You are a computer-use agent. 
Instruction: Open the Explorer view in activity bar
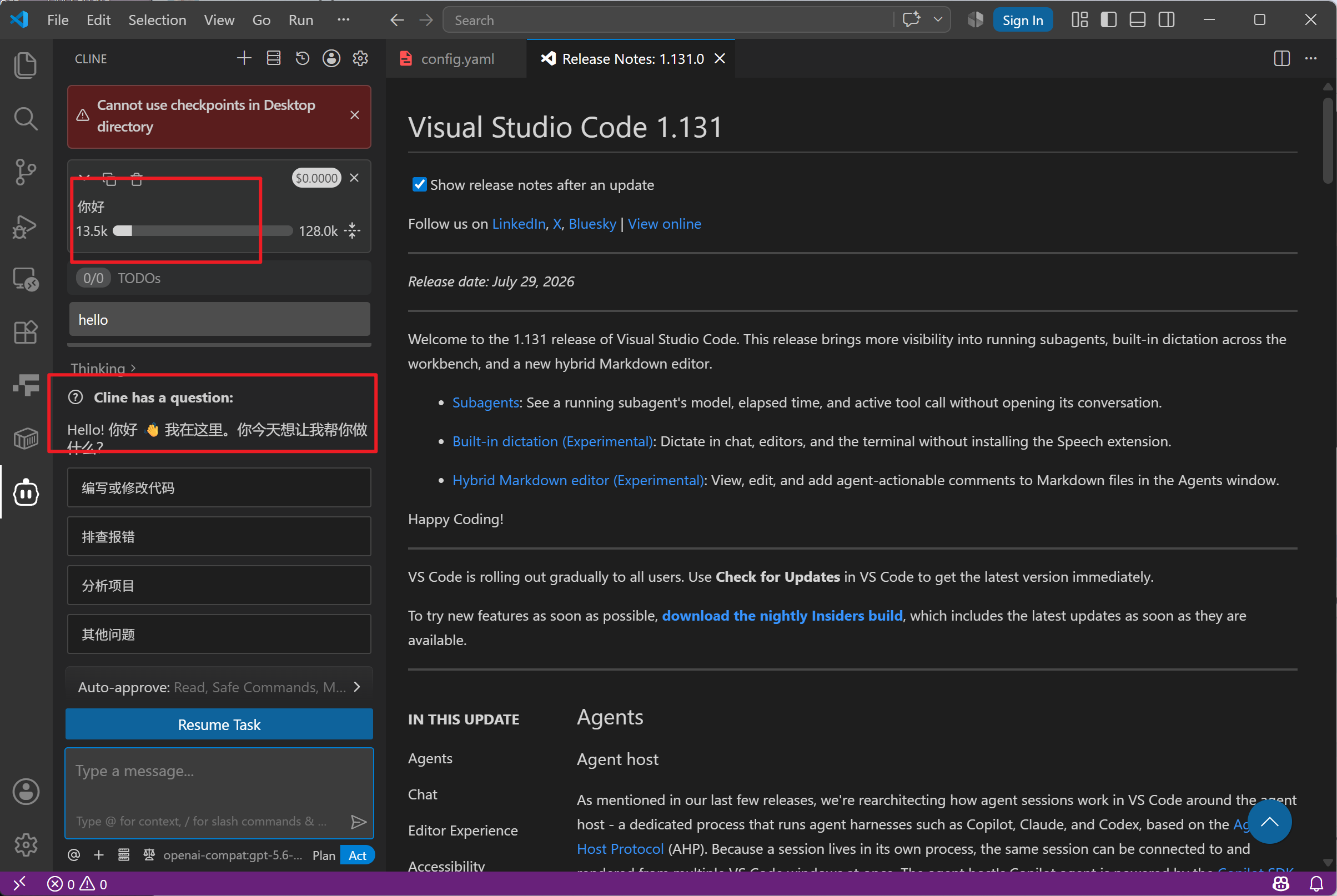click(x=25, y=64)
